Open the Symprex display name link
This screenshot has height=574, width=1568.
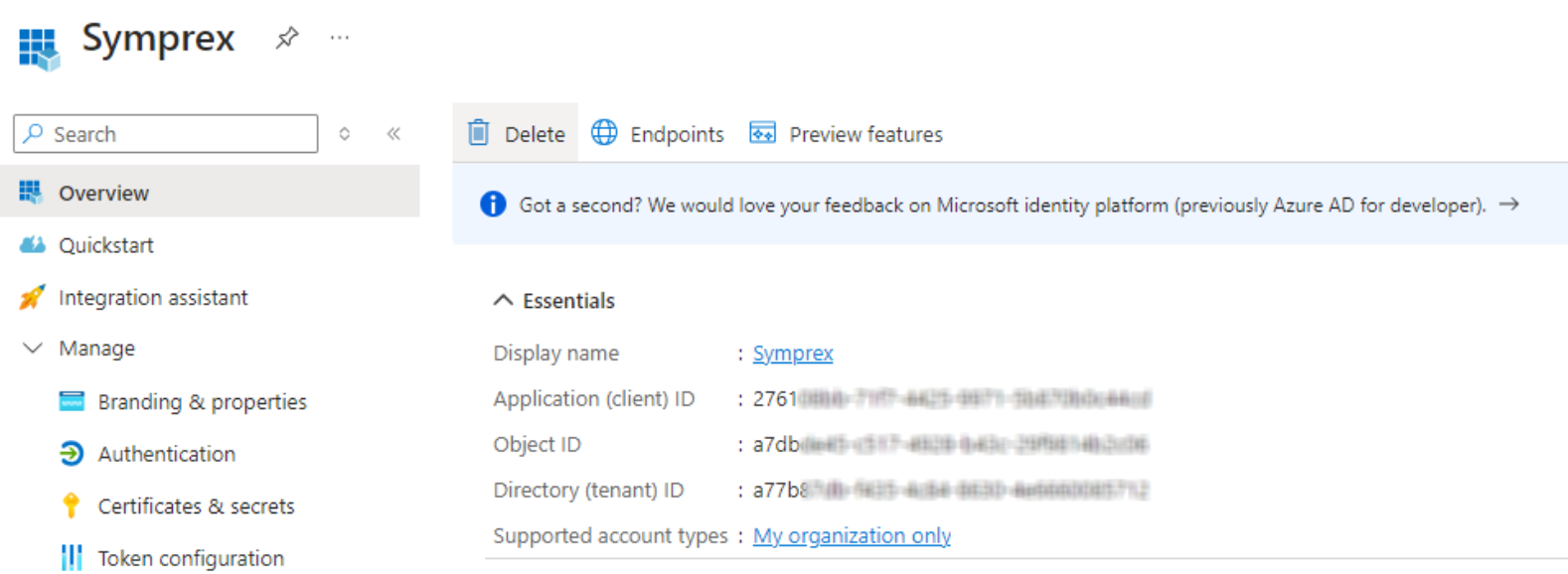[793, 354]
